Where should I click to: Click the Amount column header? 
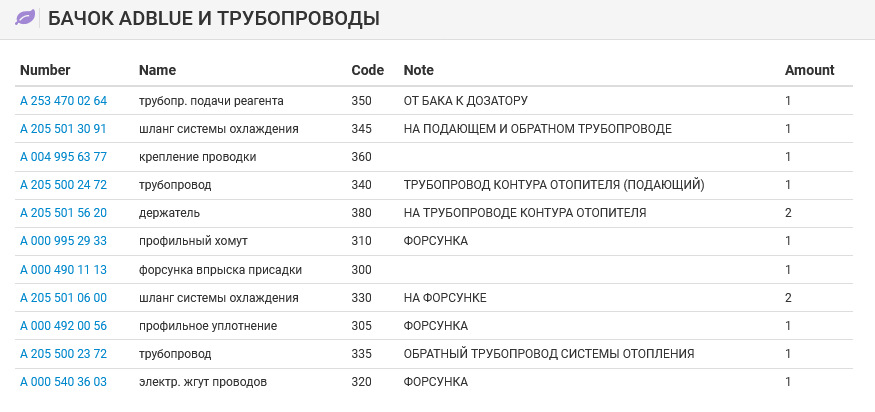810,70
